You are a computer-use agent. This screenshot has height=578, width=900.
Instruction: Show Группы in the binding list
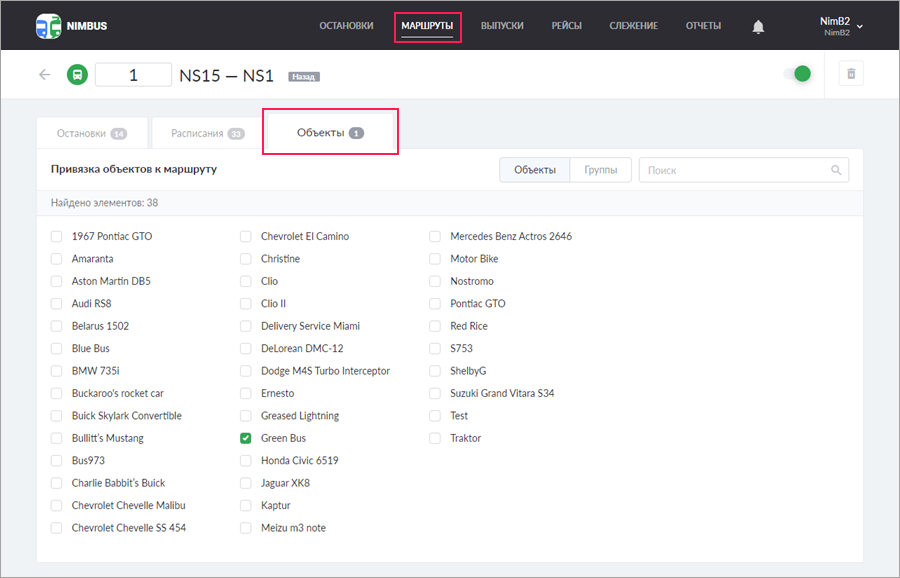600,170
